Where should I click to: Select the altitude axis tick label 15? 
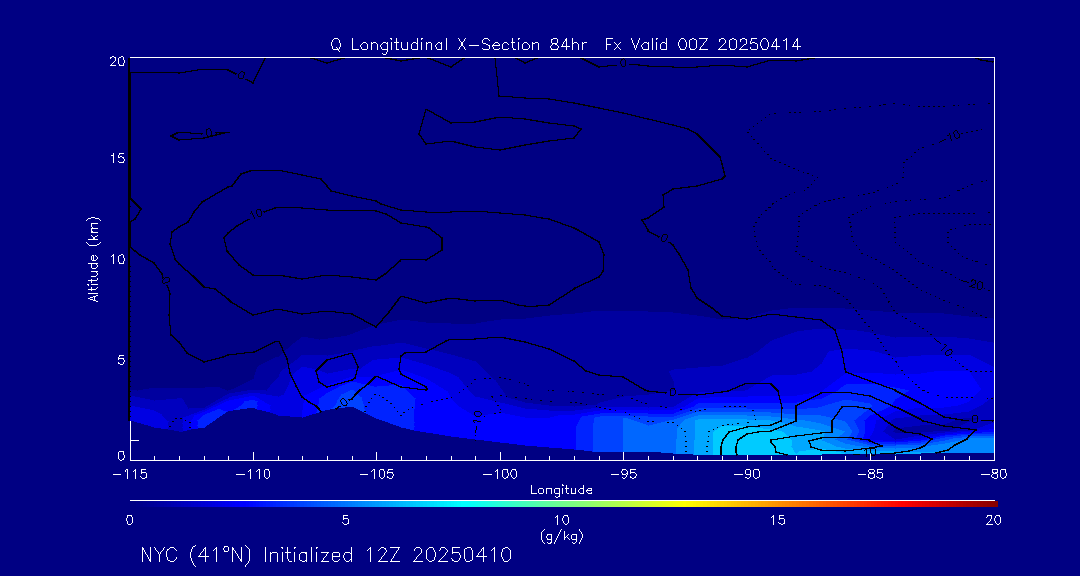116,158
